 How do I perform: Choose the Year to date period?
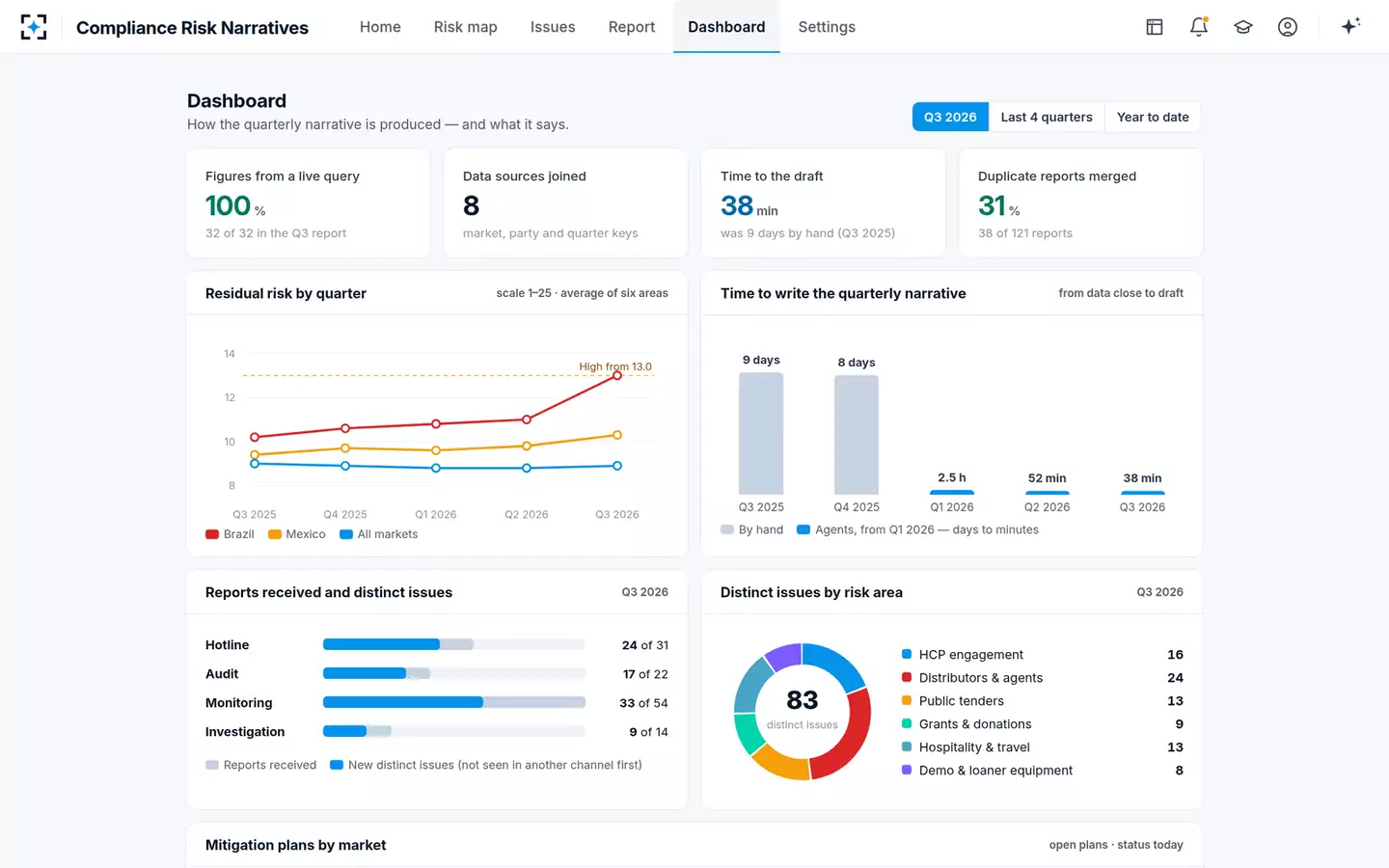click(1153, 117)
